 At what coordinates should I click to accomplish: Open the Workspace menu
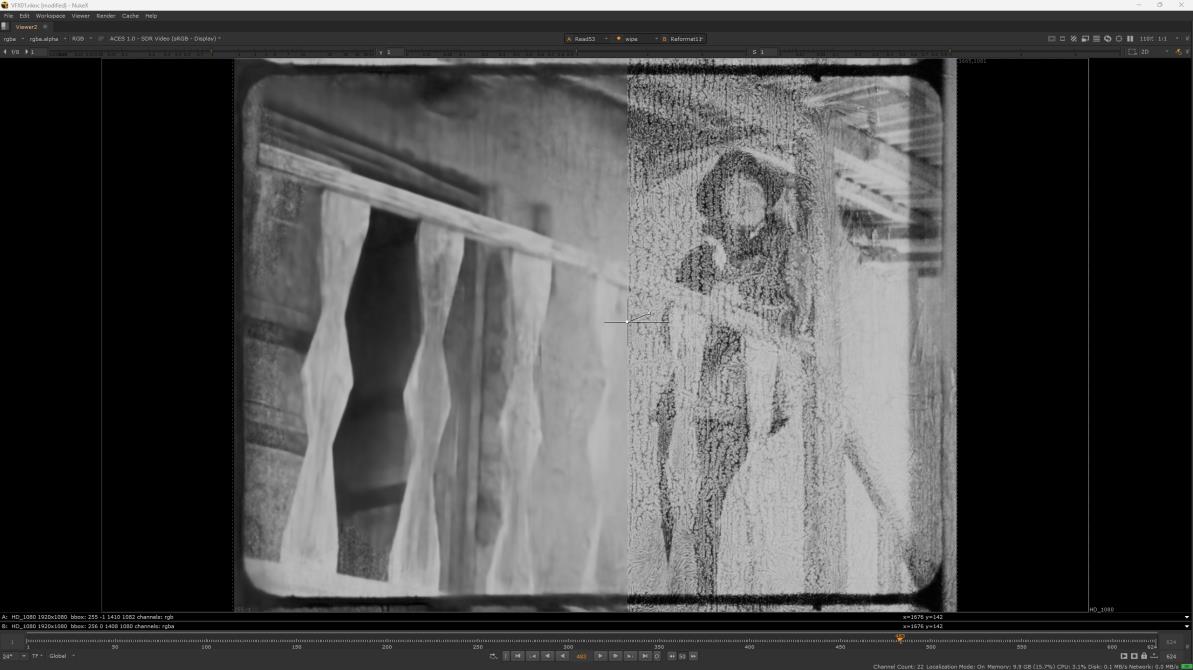coord(50,16)
